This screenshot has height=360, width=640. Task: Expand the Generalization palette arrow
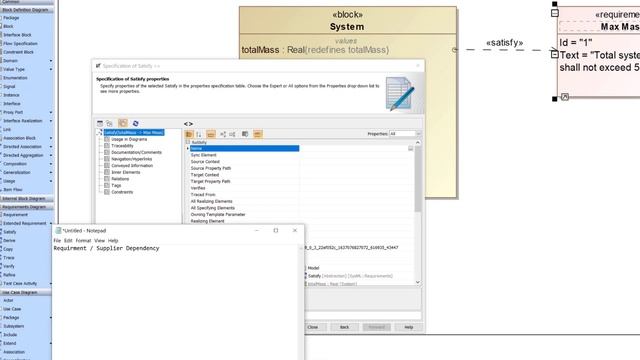coord(51,172)
